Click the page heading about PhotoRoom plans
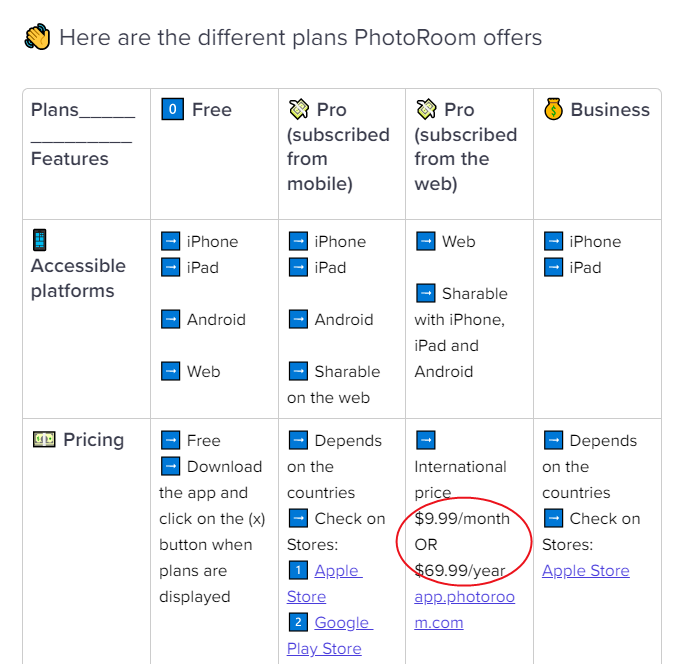Viewport: 696px width, 664px height. pos(301,37)
